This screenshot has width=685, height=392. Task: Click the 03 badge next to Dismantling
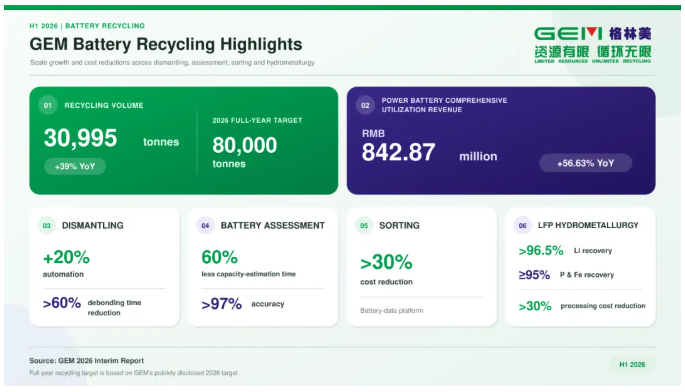click(47, 225)
